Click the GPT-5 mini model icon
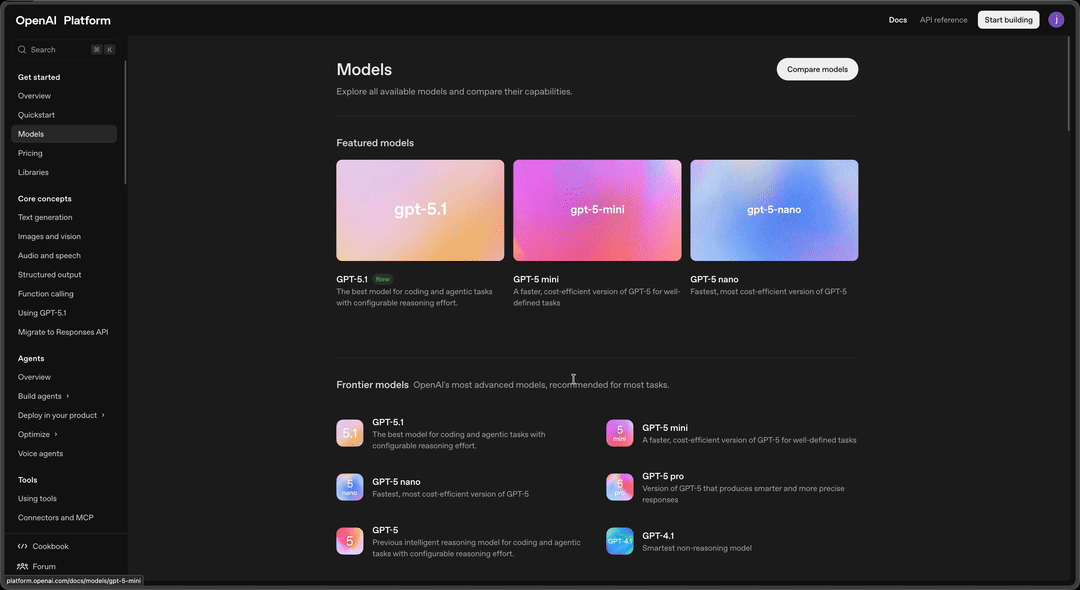1080x590 pixels. coord(619,433)
